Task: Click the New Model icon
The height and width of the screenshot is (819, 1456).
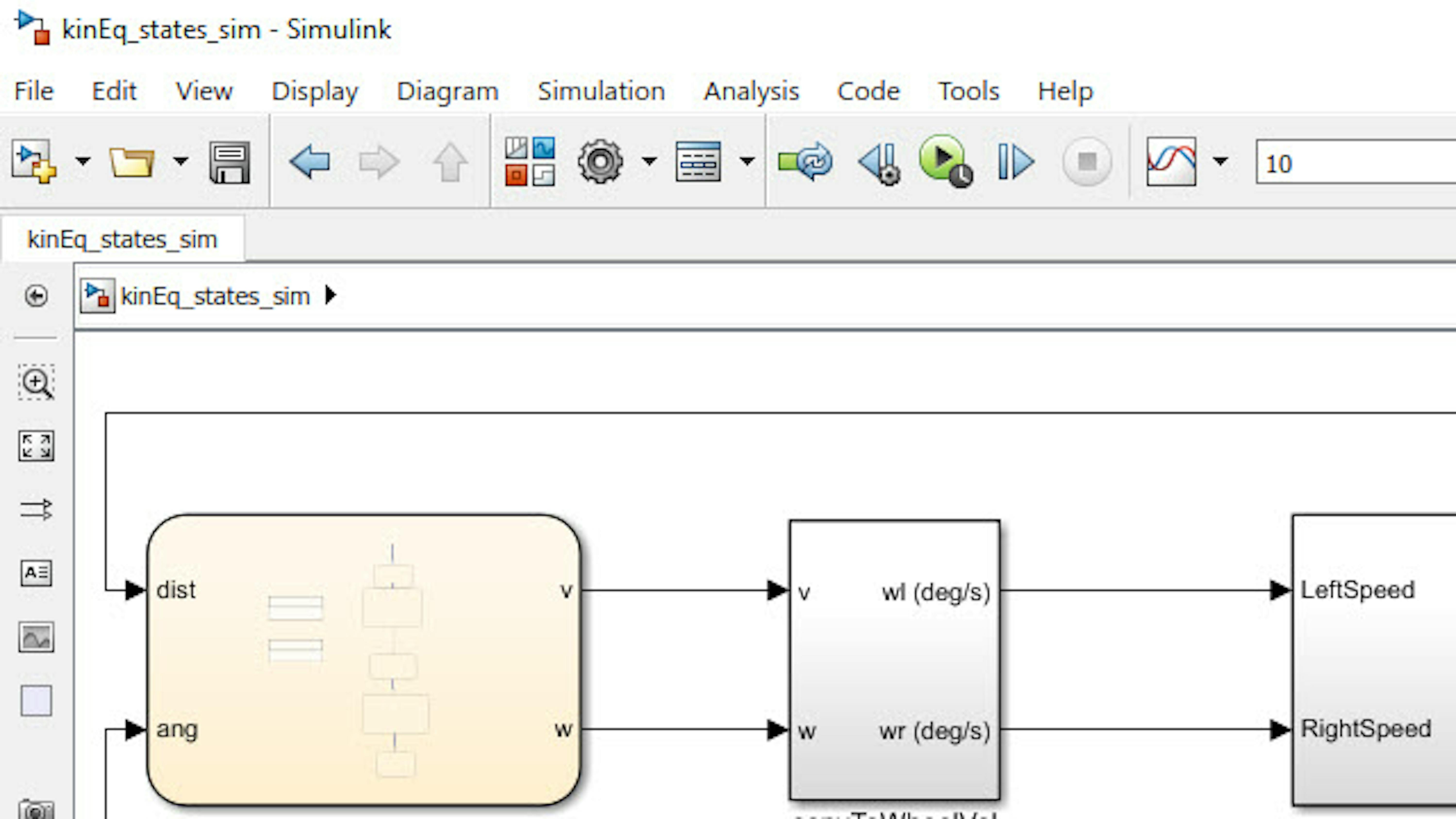Action: pyautogui.click(x=34, y=162)
